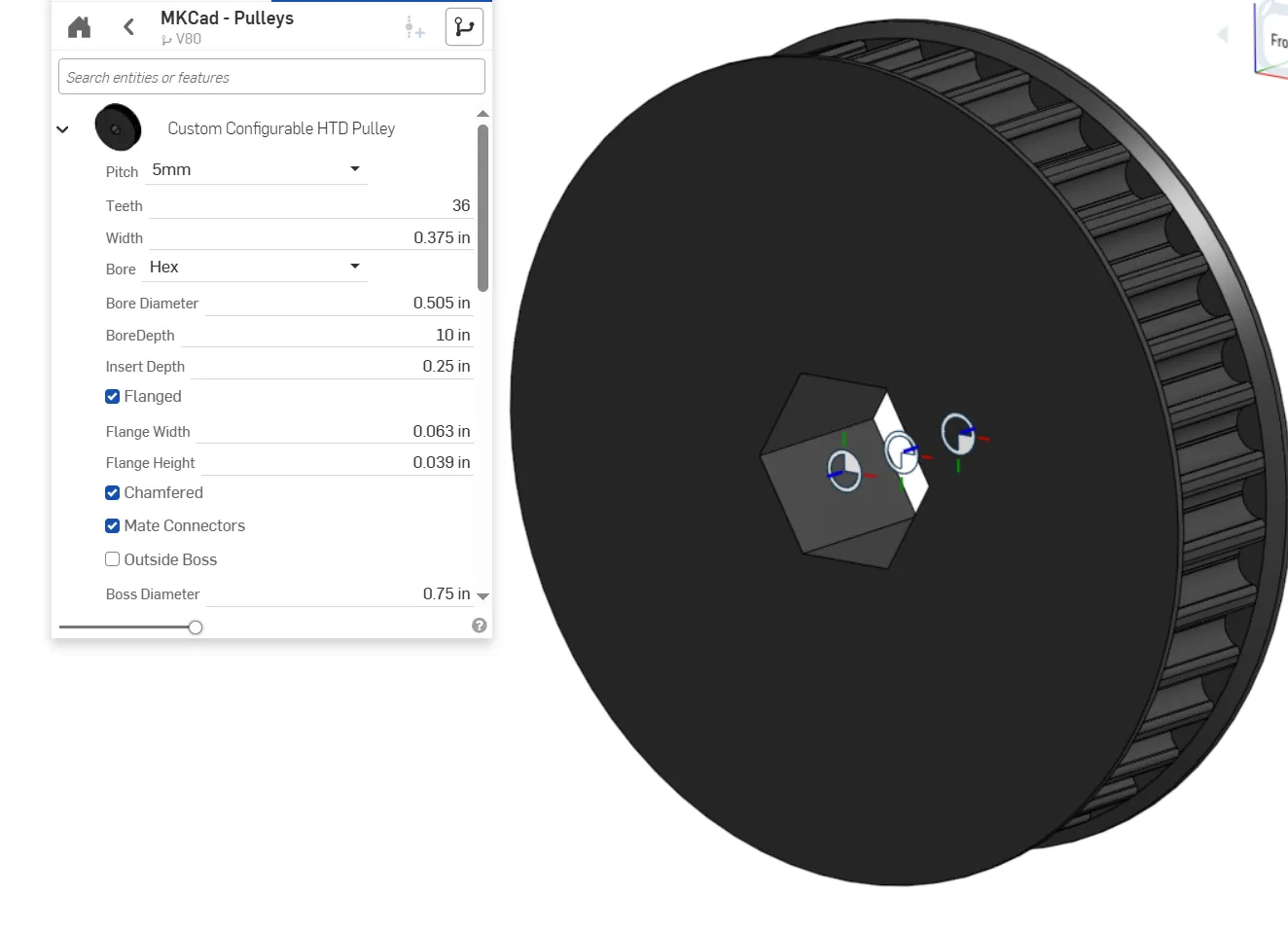Enable the Outside Boss option

112,559
